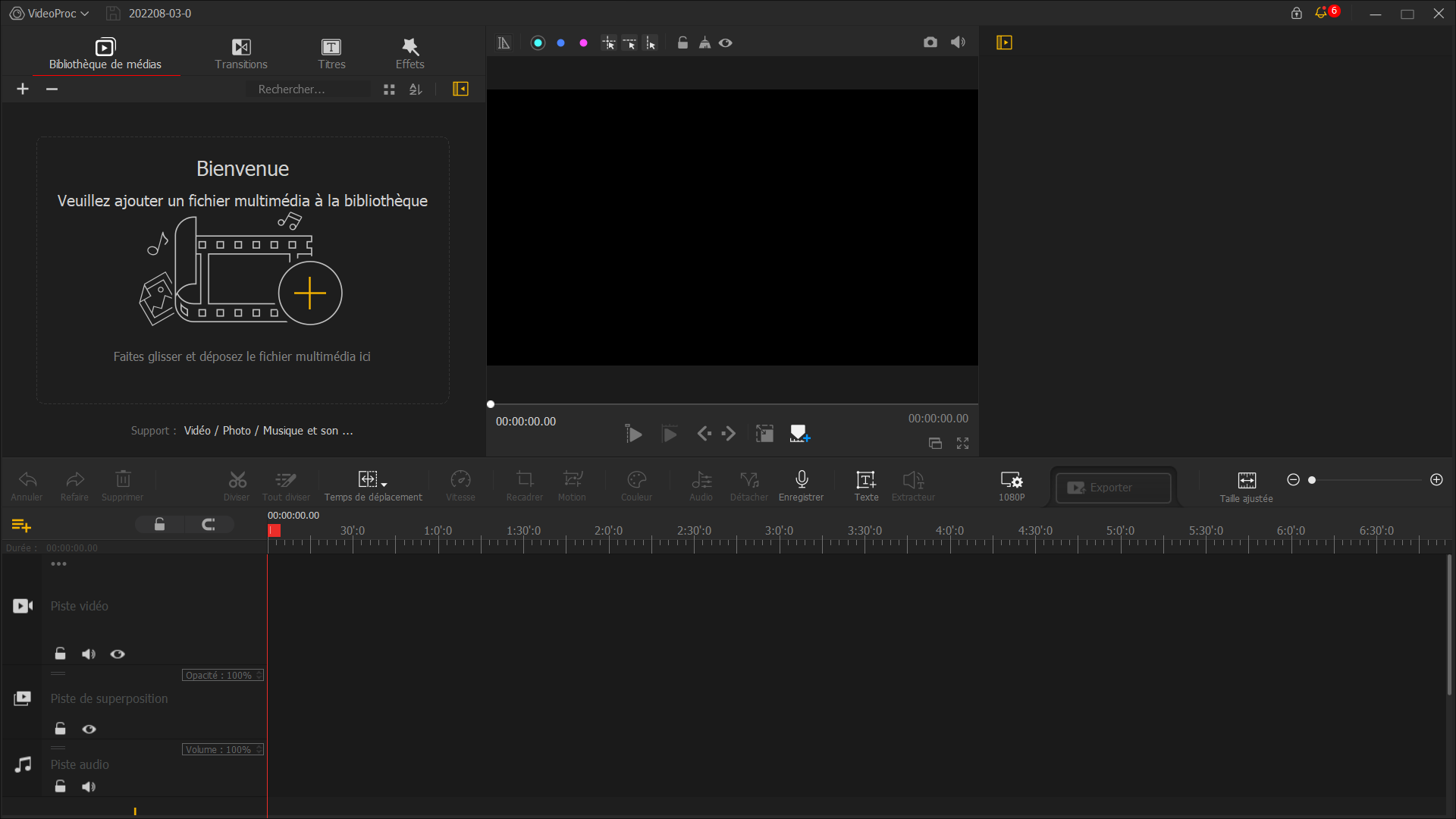Open the Effets tab
Image resolution: width=1456 pixels, height=819 pixels.
click(409, 54)
